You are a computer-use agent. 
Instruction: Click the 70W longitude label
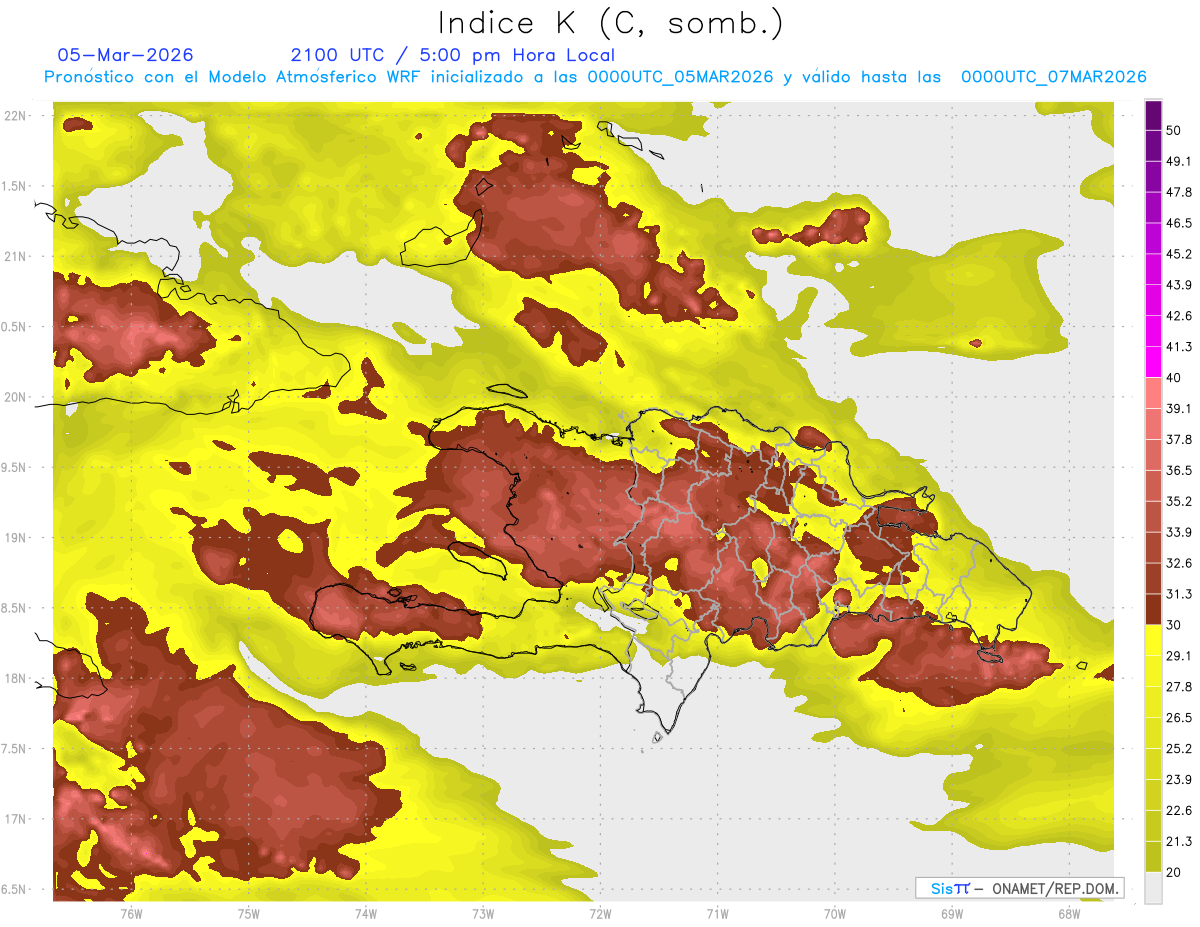835,913
